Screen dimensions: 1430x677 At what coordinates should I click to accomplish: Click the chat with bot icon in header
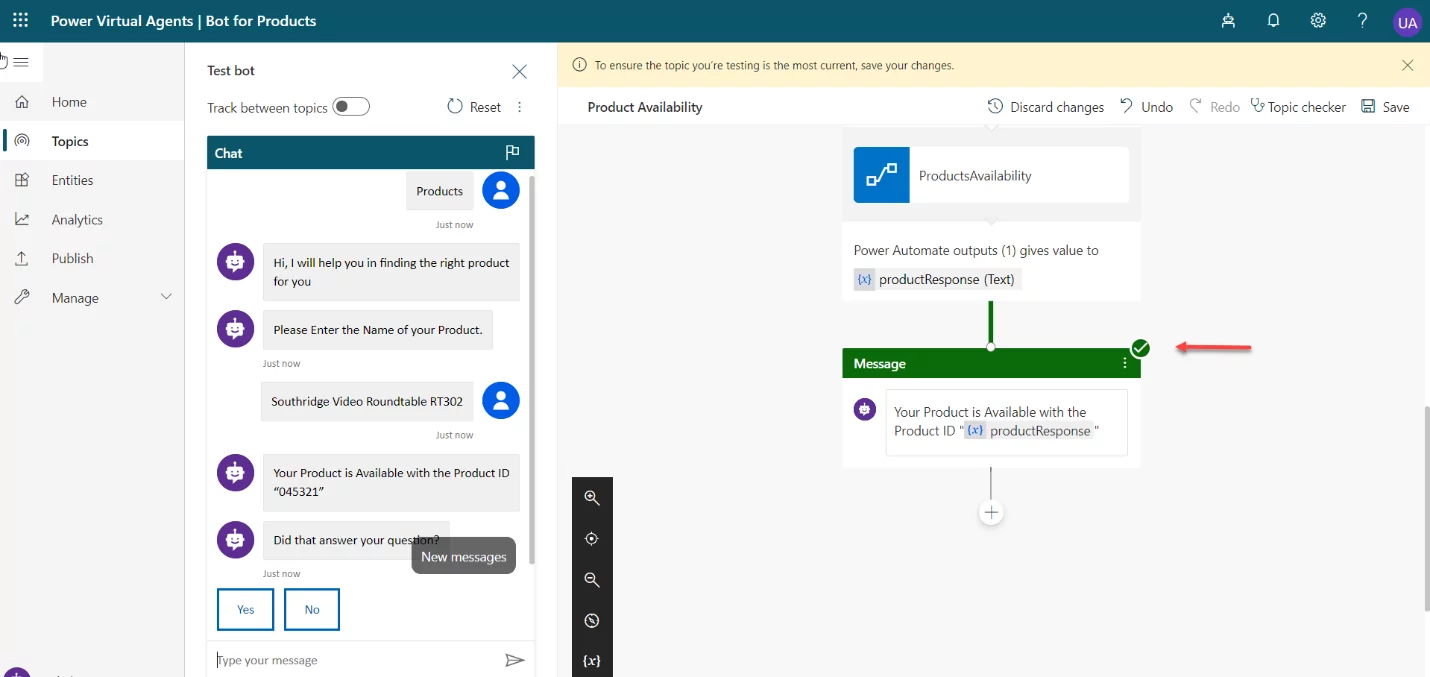pyautogui.click(x=1228, y=21)
